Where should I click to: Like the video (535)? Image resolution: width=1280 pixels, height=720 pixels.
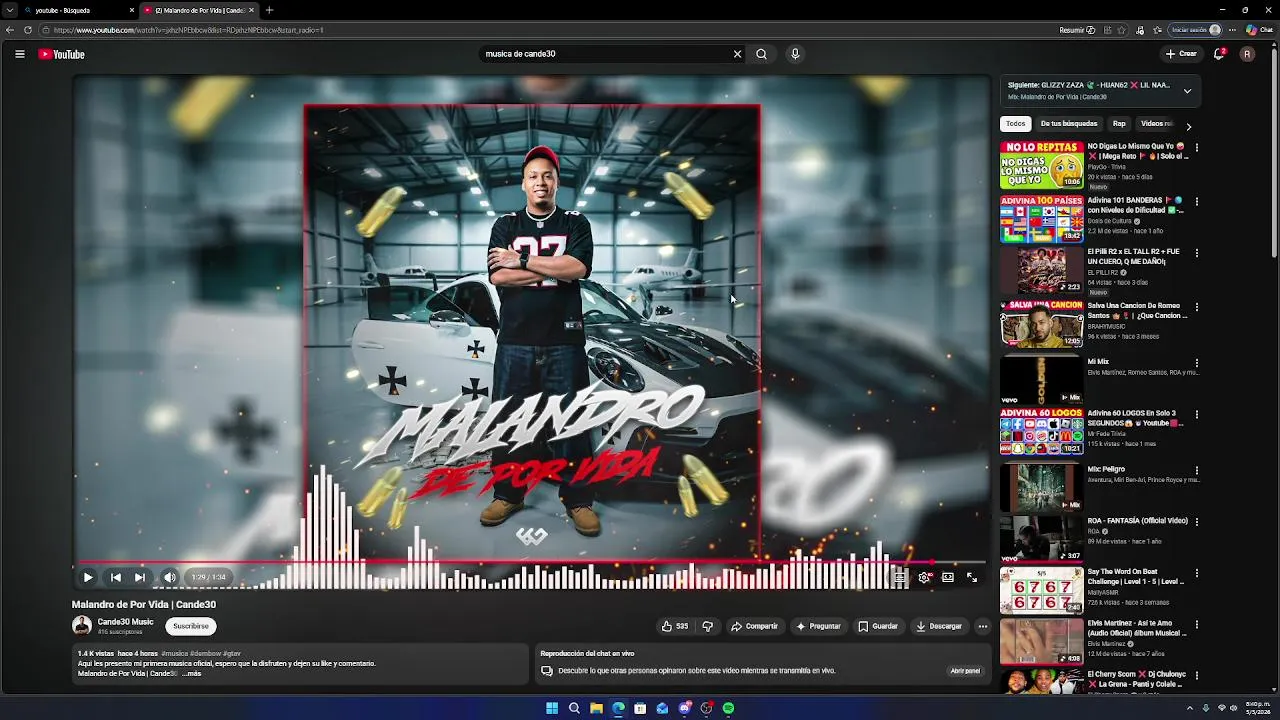[675, 626]
